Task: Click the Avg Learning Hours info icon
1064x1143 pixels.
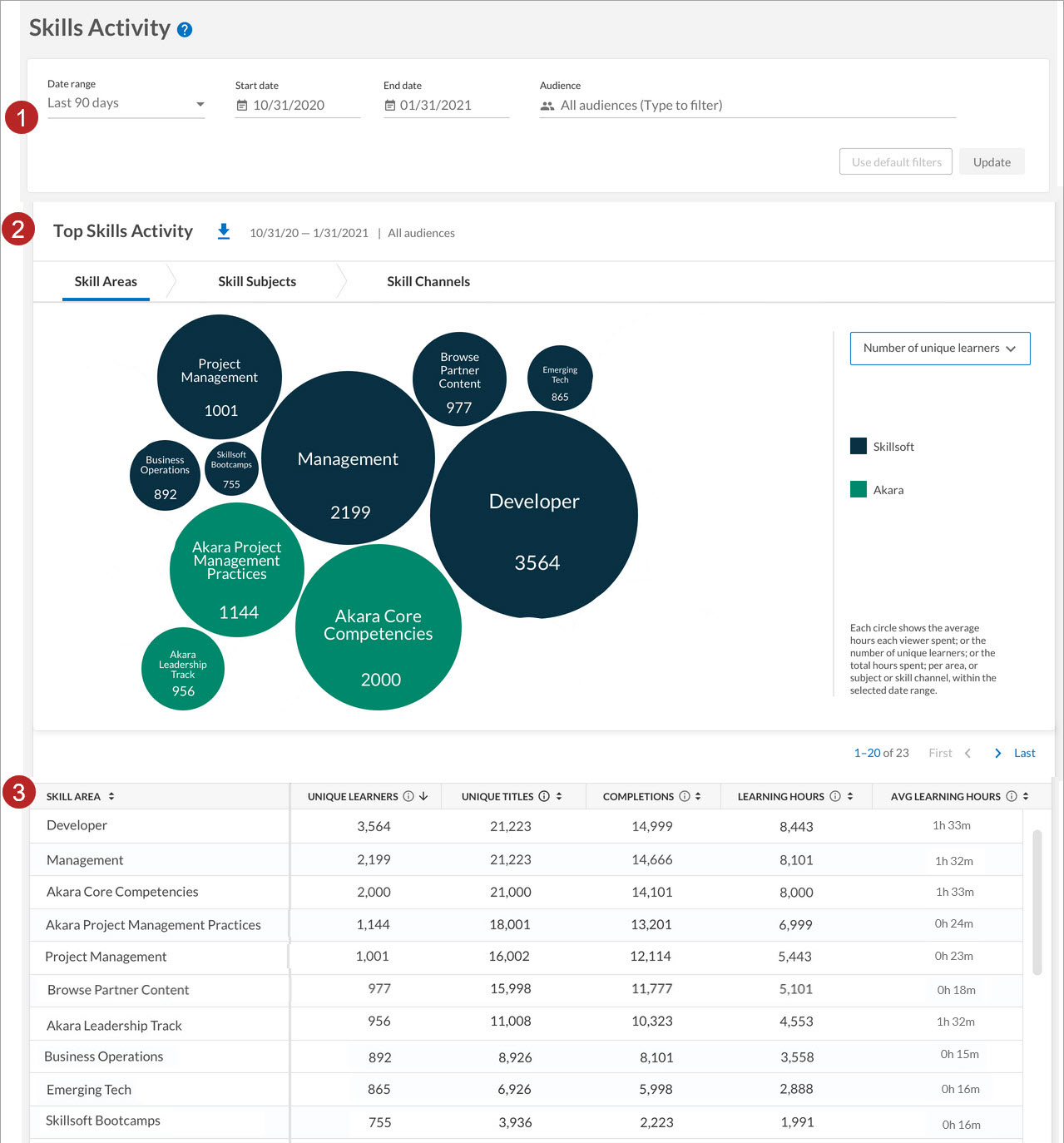Action: tap(1012, 796)
